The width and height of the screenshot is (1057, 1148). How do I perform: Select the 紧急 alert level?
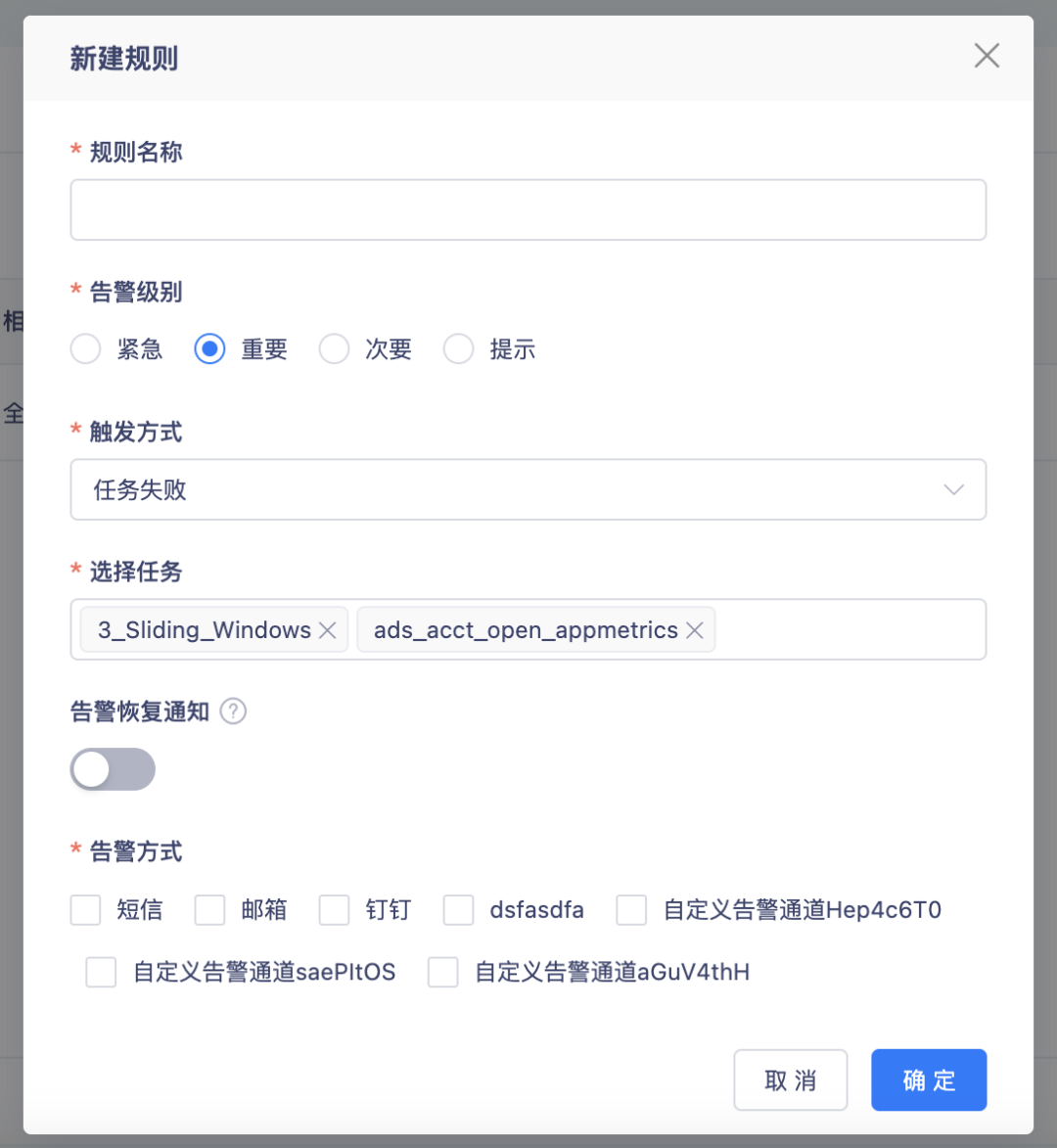pos(85,348)
